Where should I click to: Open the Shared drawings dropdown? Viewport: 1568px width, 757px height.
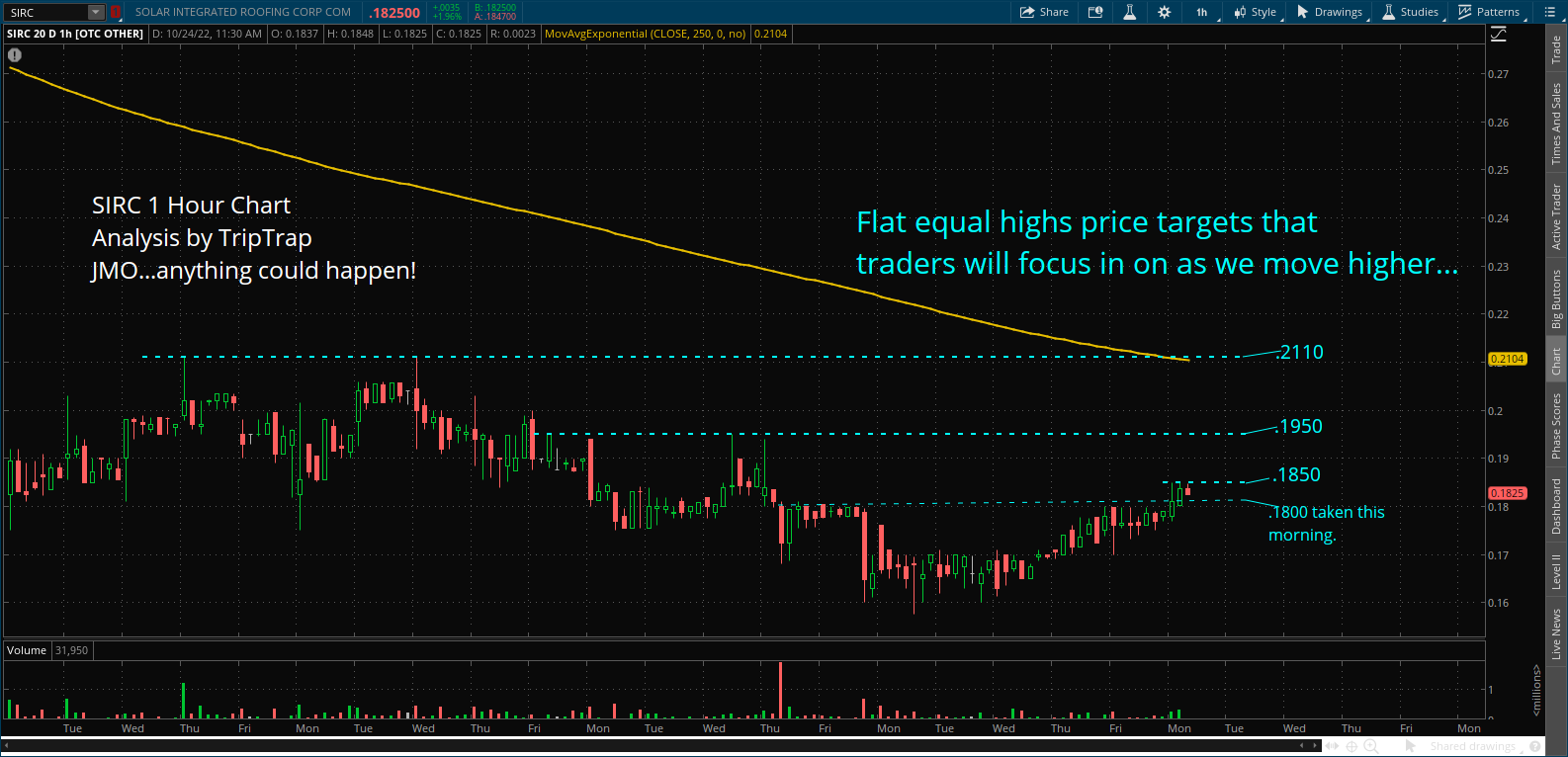(1475, 746)
